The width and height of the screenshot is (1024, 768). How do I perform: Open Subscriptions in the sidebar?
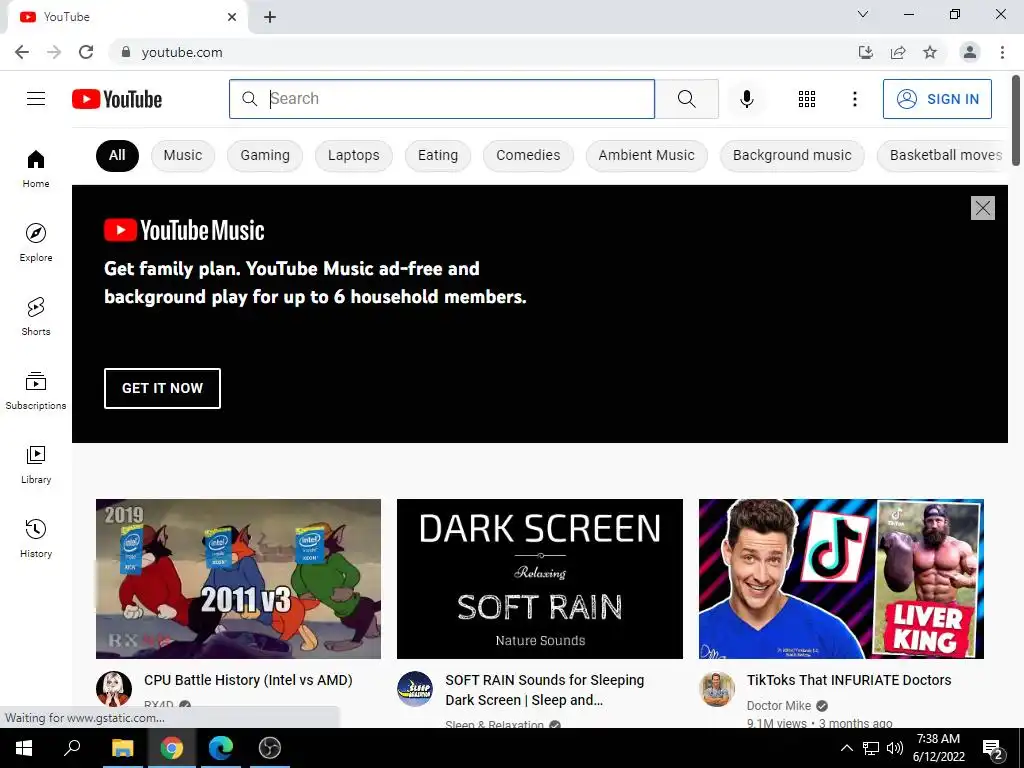pos(36,391)
